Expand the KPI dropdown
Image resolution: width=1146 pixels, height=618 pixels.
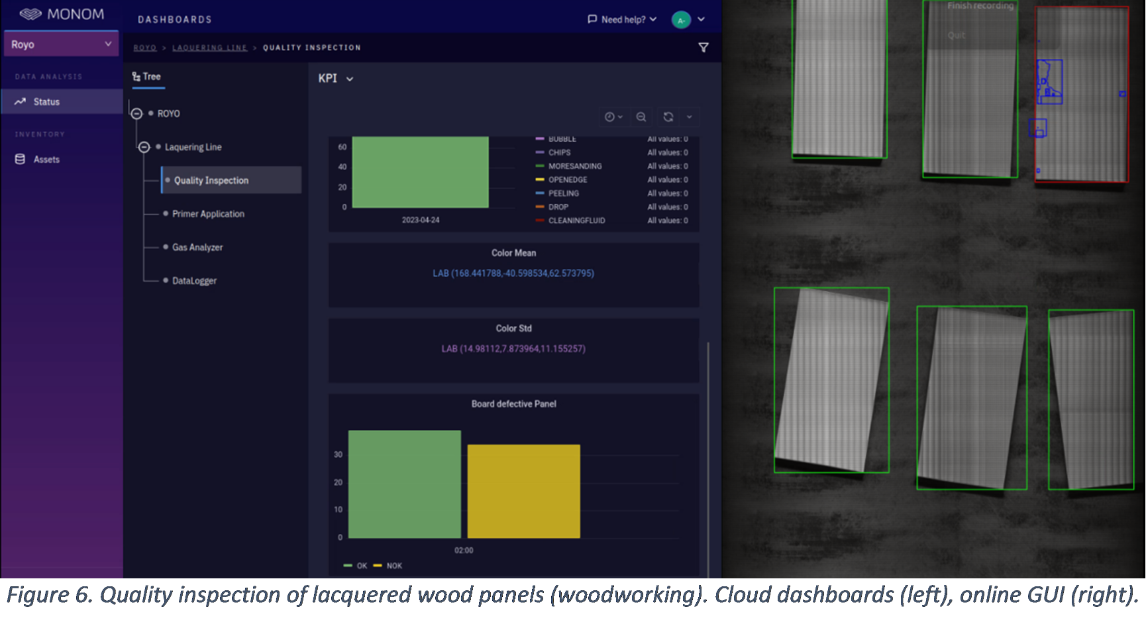(x=336, y=79)
